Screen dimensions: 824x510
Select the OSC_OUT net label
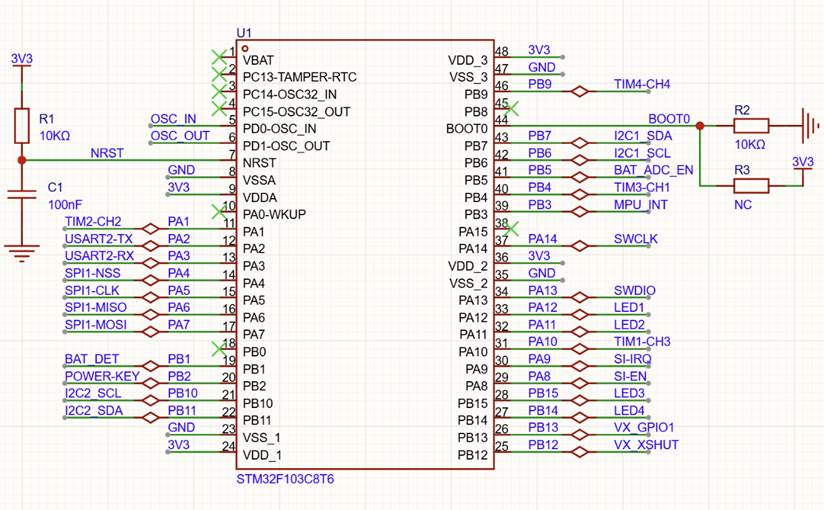coord(180,136)
